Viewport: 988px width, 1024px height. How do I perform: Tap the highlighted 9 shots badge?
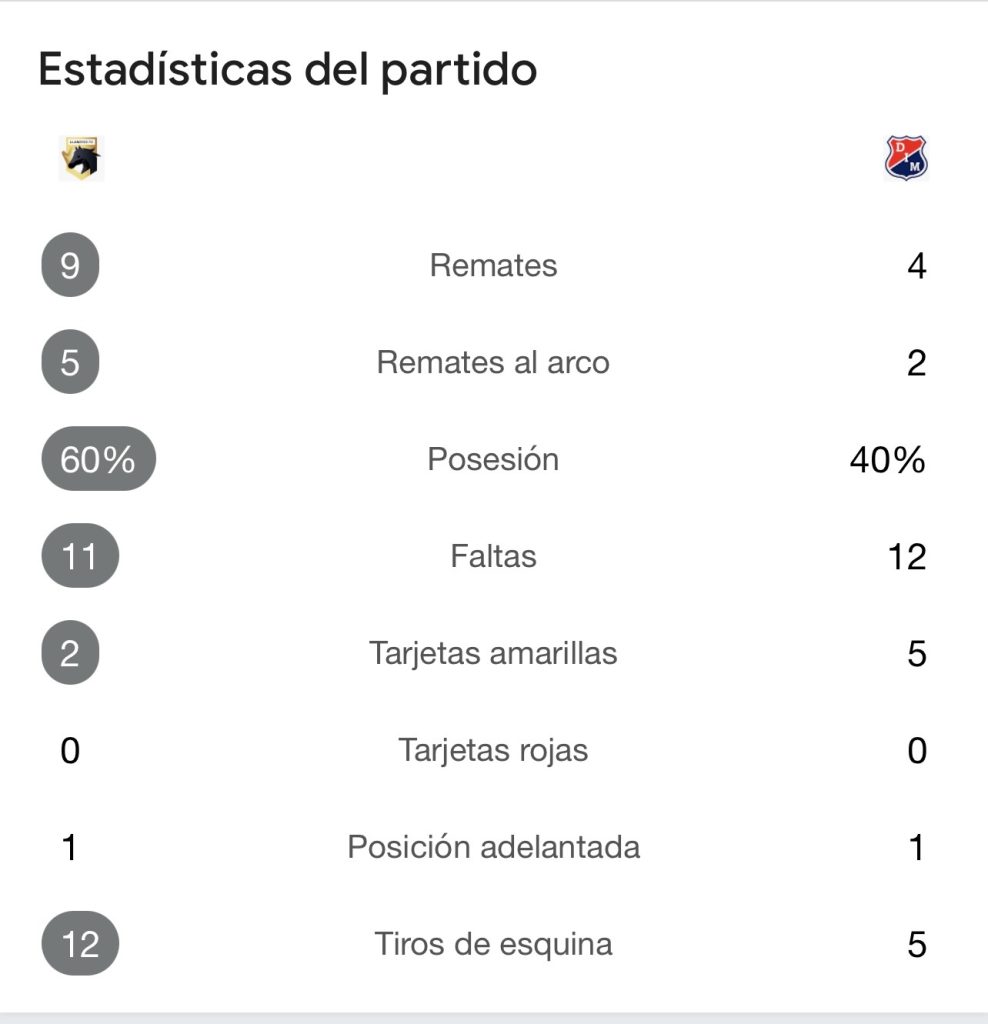point(70,266)
